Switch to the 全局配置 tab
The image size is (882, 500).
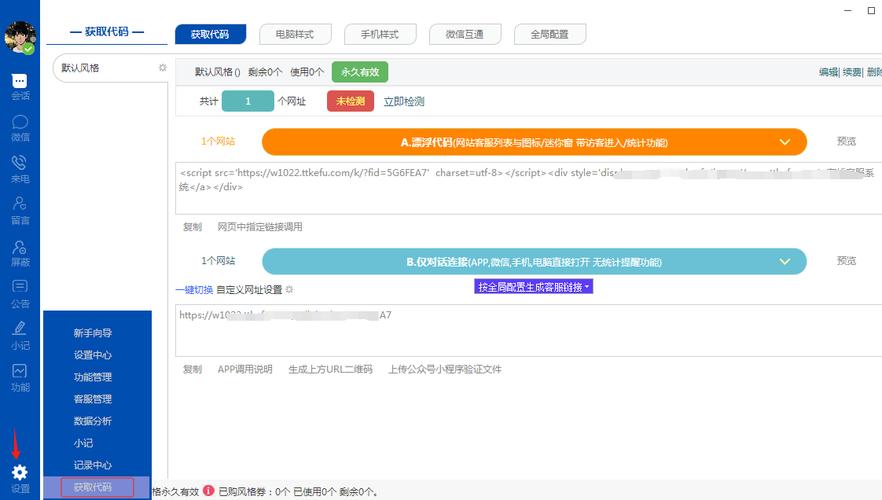tap(550, 34)
